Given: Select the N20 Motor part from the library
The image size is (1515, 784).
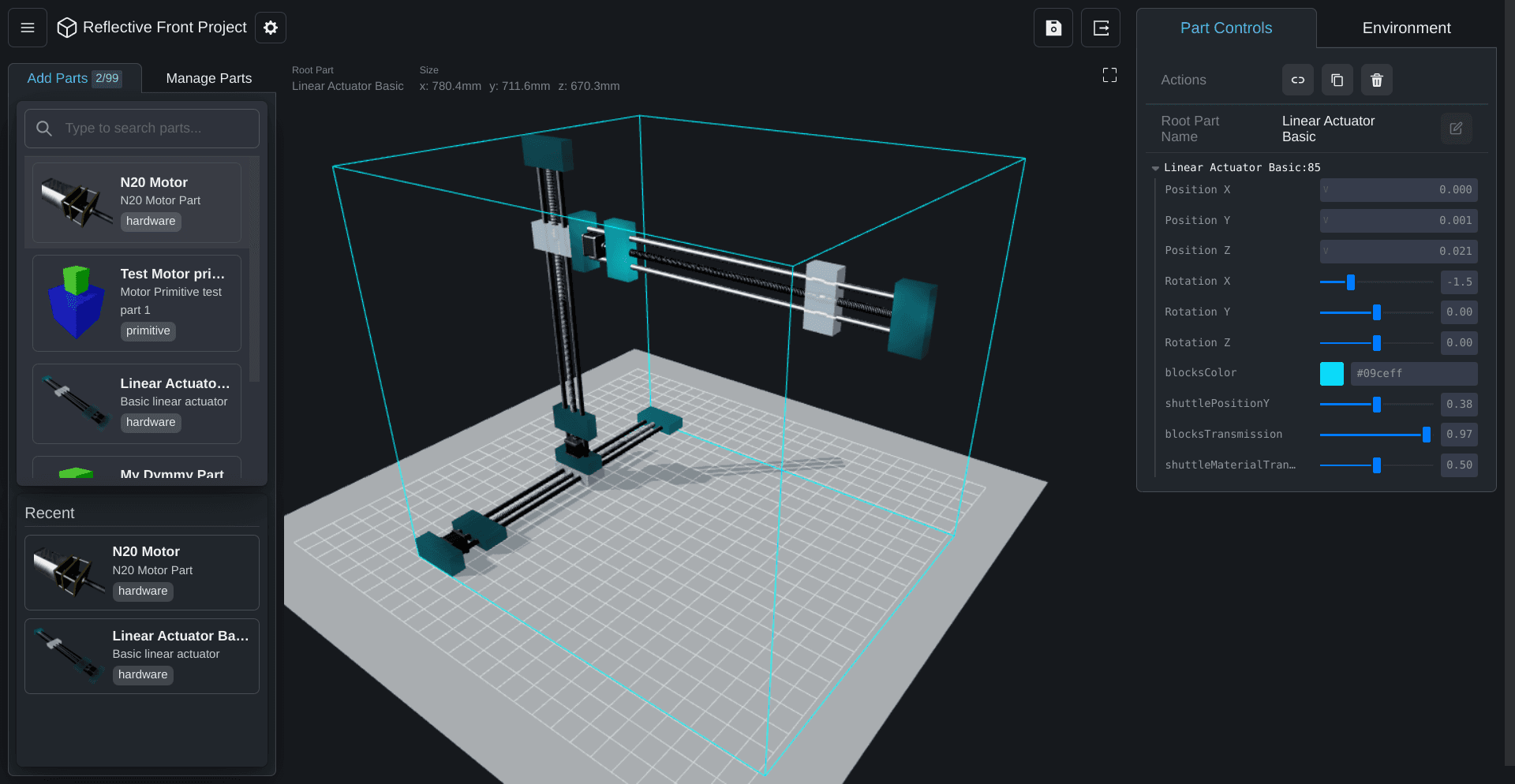Looking at the screenshot, I should coord(137,202).
